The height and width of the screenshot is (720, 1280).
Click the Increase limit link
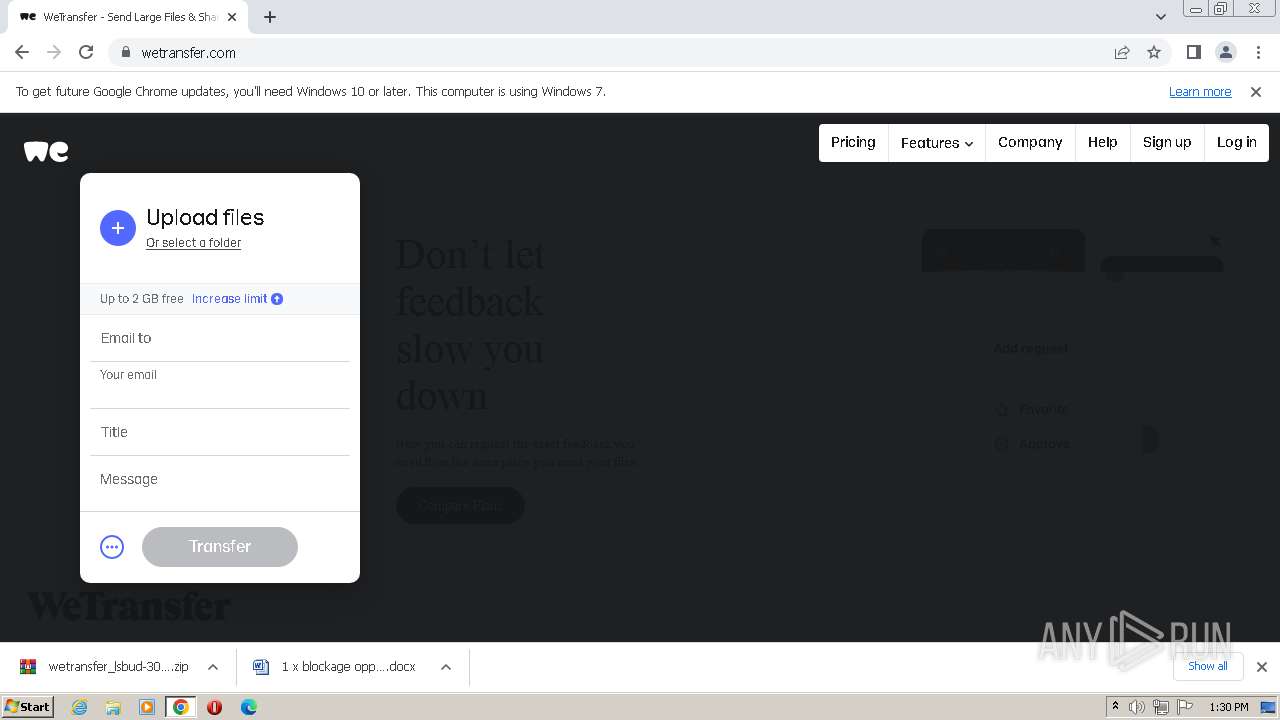[230, 299]
